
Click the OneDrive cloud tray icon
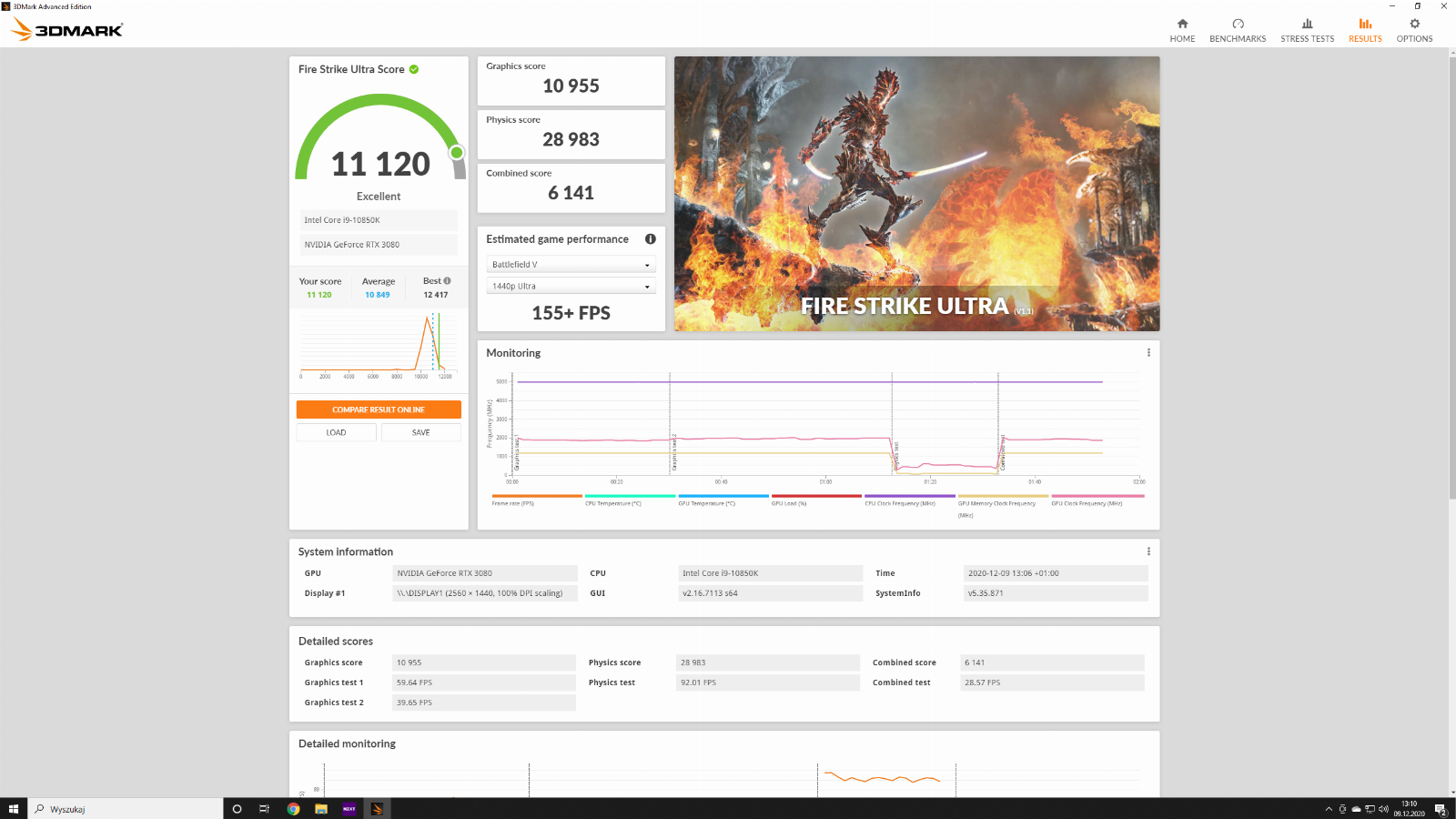pyautogui.click(x=1356, y=809)
